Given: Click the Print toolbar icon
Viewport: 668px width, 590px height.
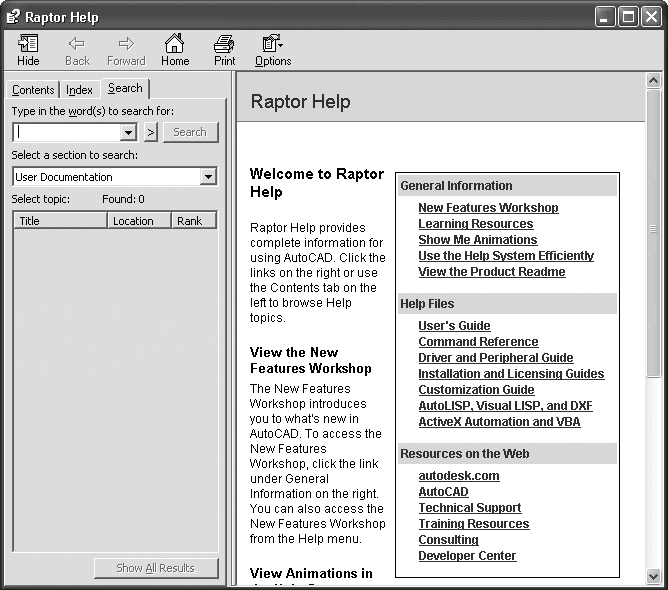Looking at the screenshot, I should [225, 44].
